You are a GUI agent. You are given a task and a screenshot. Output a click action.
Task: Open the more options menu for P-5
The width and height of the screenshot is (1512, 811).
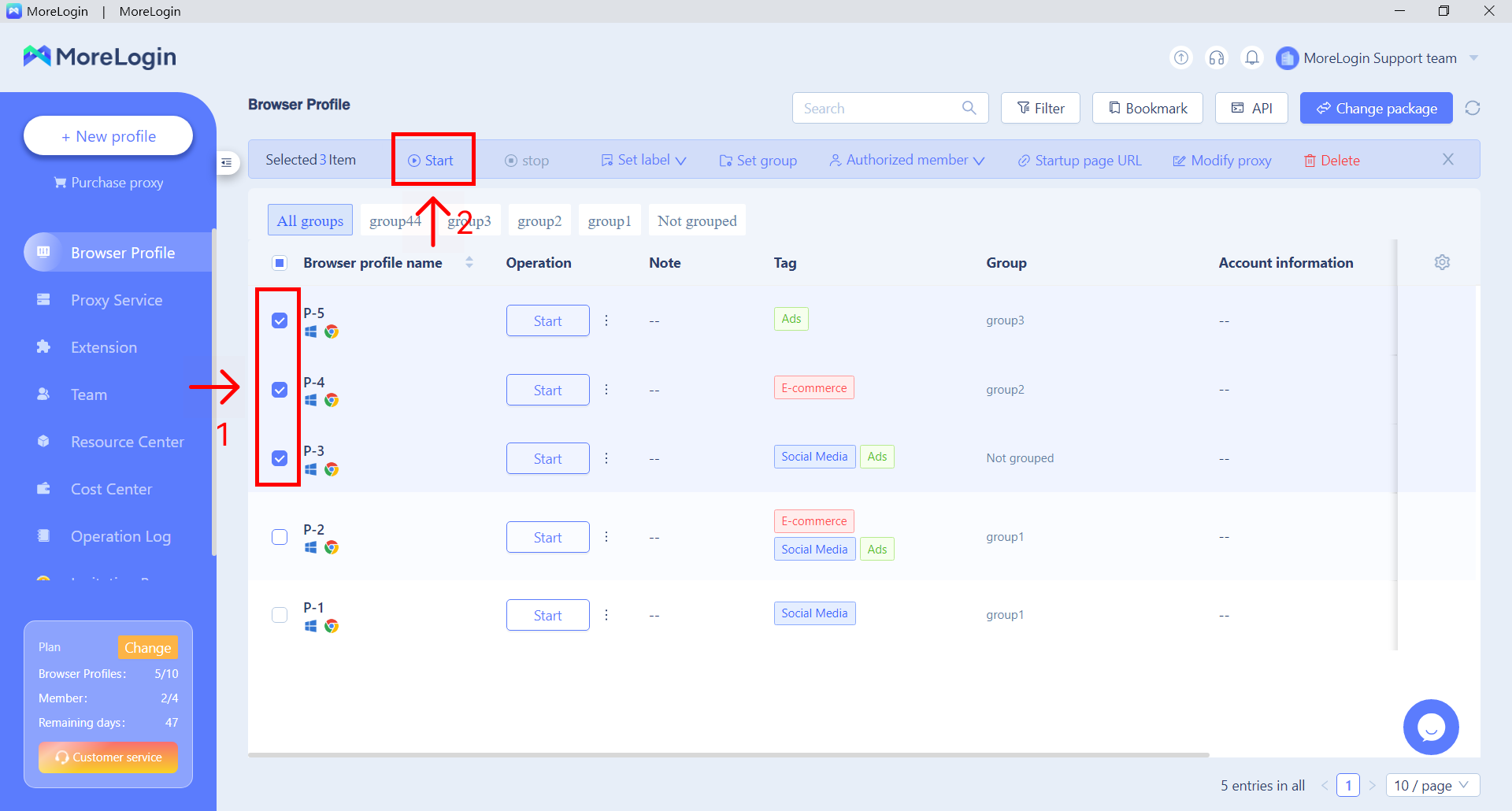click(606, 320)
